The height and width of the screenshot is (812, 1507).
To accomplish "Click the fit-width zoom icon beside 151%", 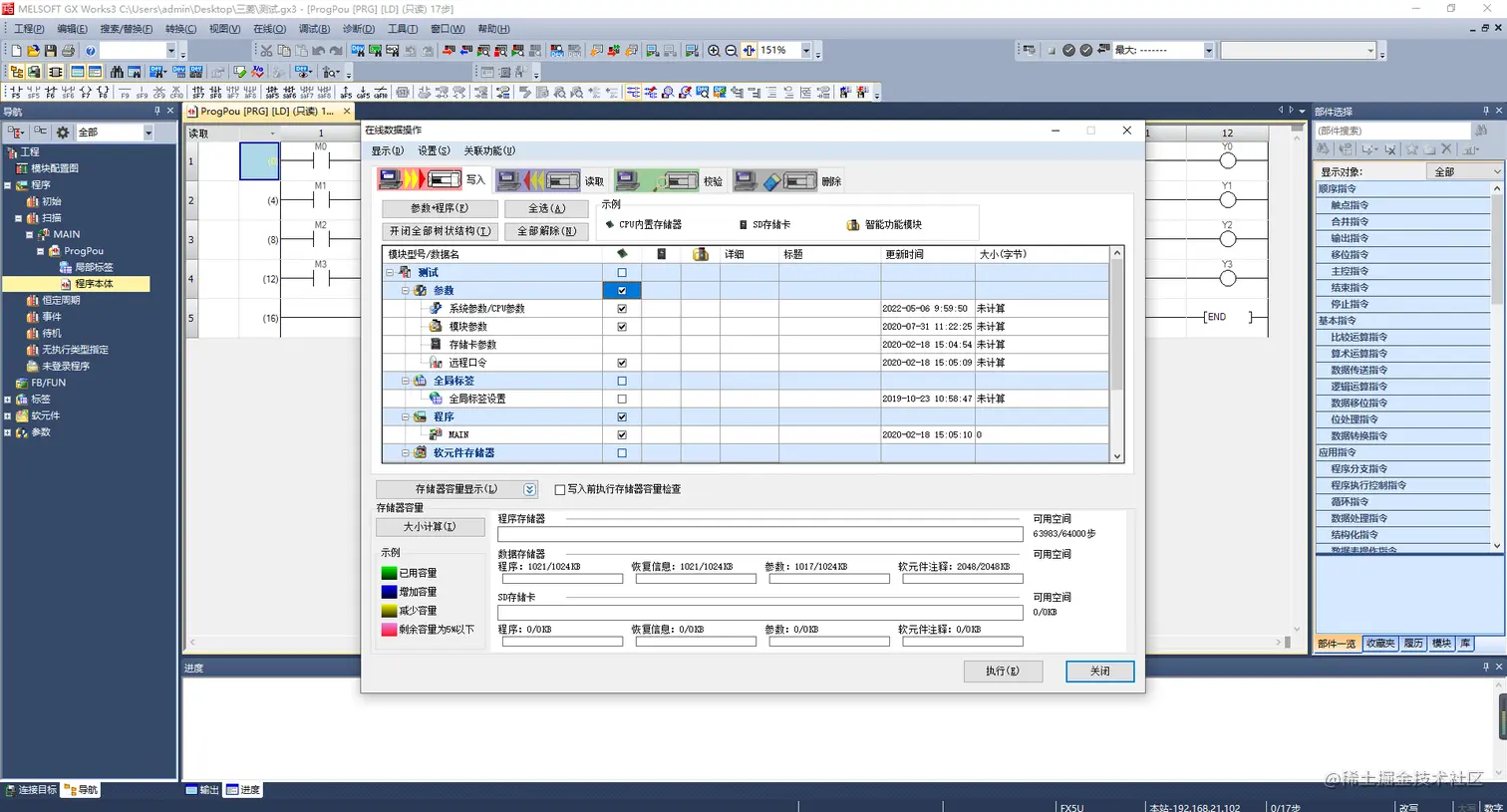I will [749, 50].
